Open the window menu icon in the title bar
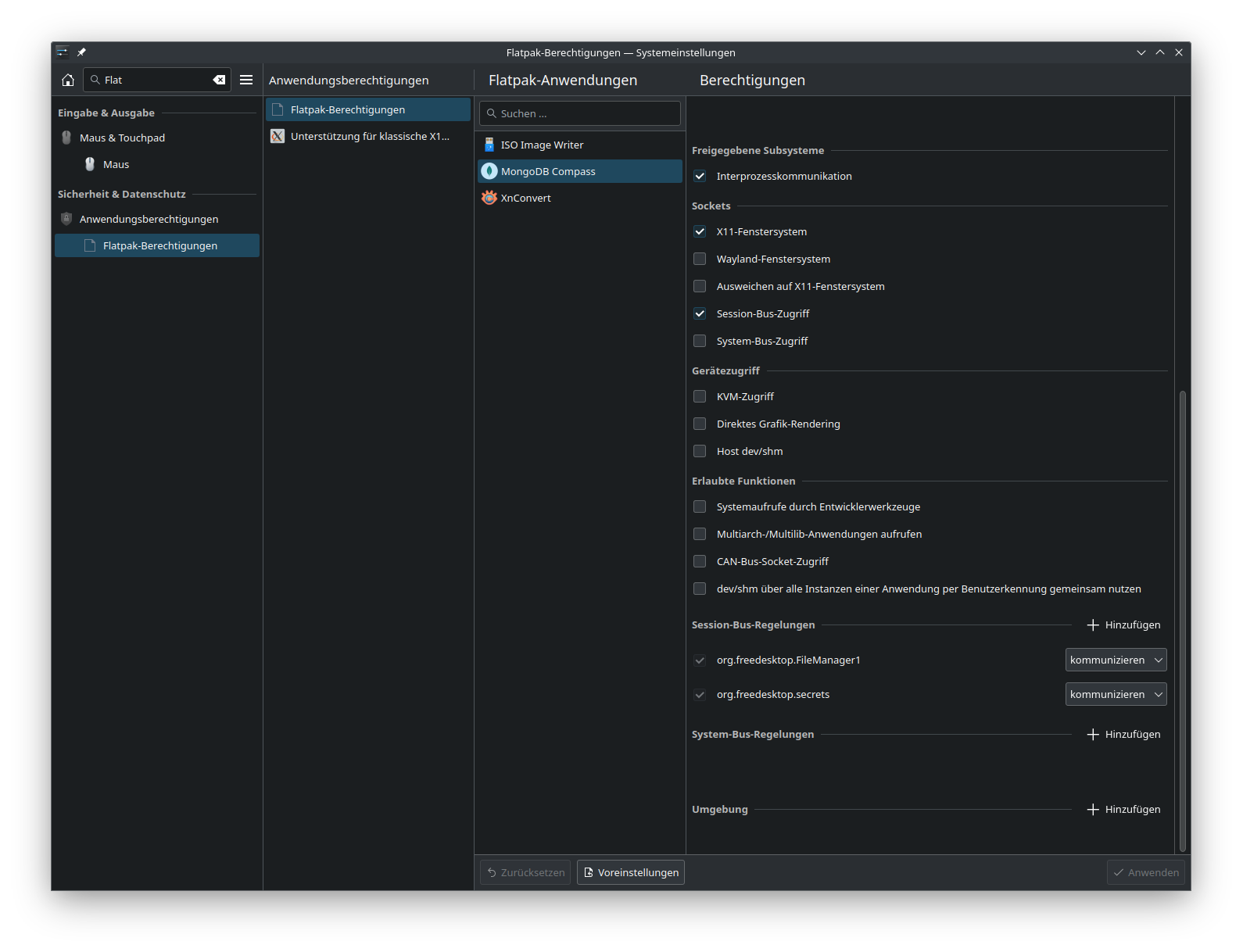The image size is (1243, 952). coord(62,52)
